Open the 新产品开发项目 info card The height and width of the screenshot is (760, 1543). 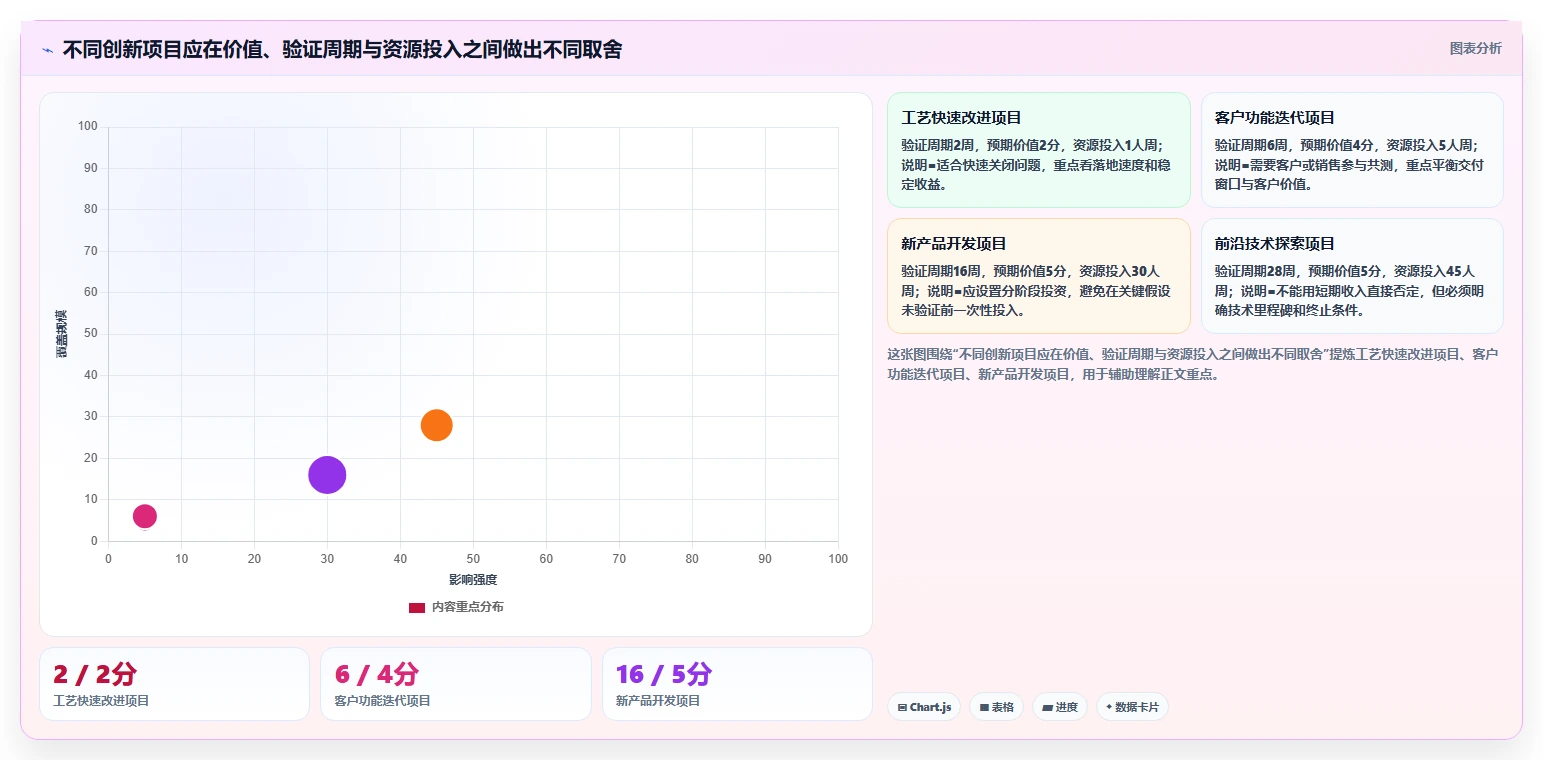[1039, 276]
